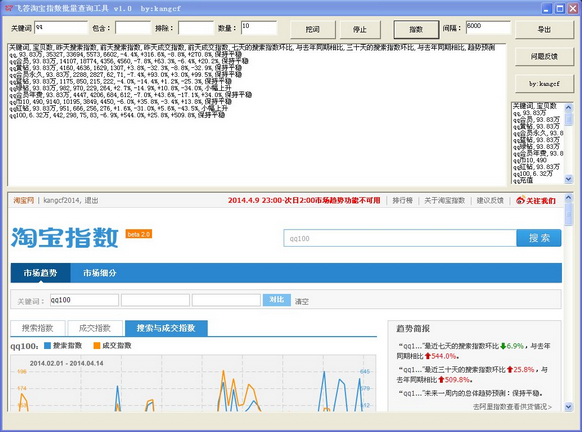The image size is (584, 433).
Task: Click the 间隔 input showing 6000
Action: [x=488, y=28]
